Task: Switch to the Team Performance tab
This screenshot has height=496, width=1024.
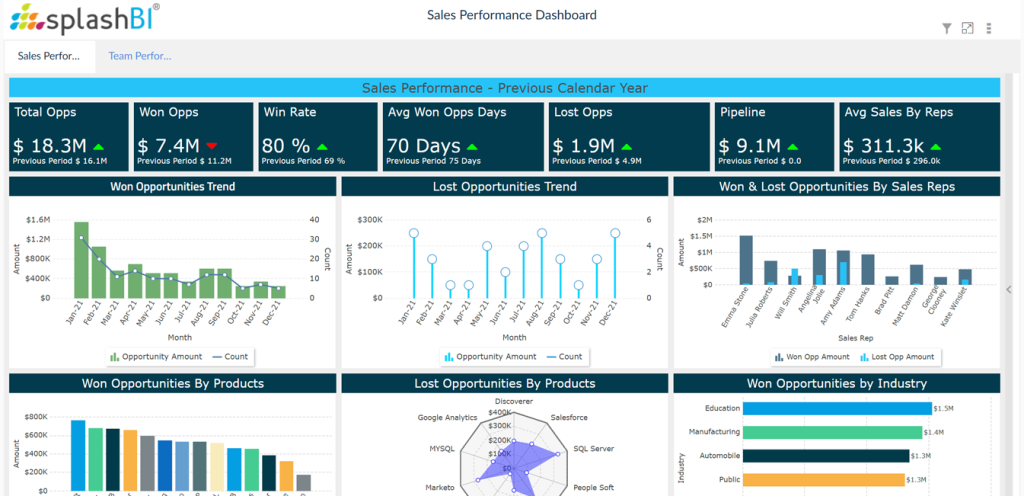Action: point(140,56)
